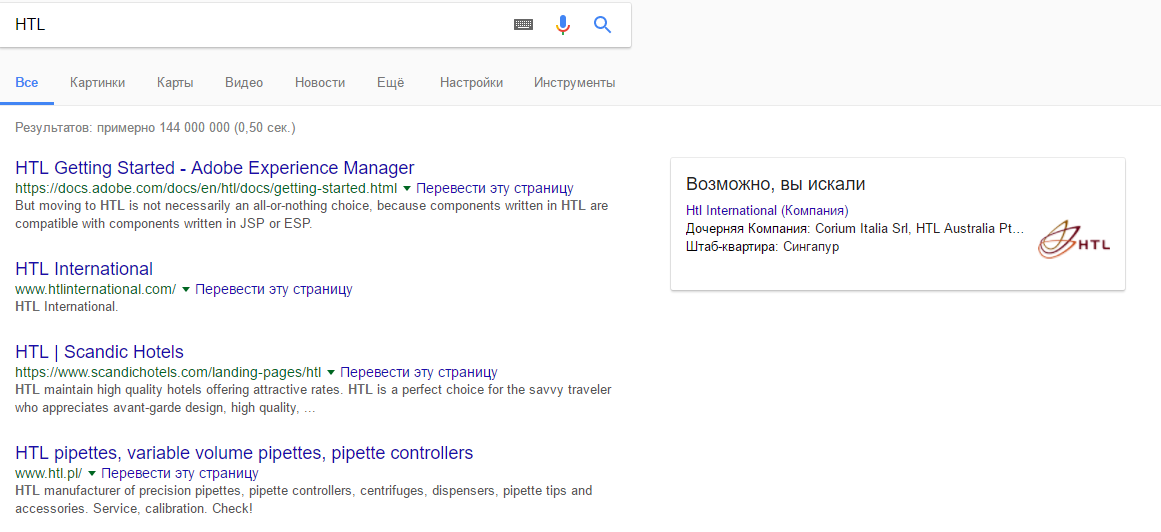Open the HTL International result
This screenshot has width=1161, height=532.
pos(84,269)
